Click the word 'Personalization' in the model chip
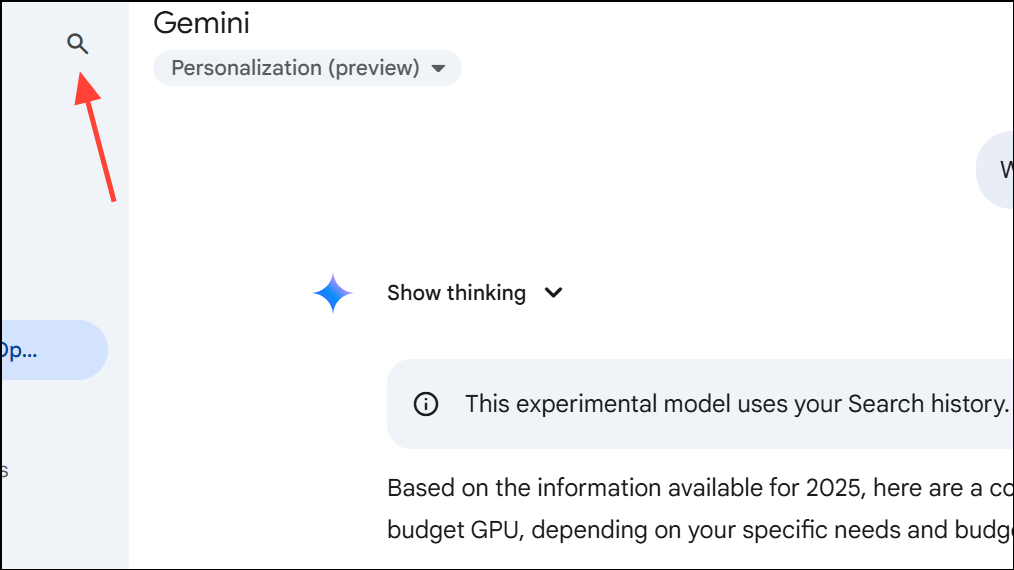1014x570 pixels. coord(244,68)
